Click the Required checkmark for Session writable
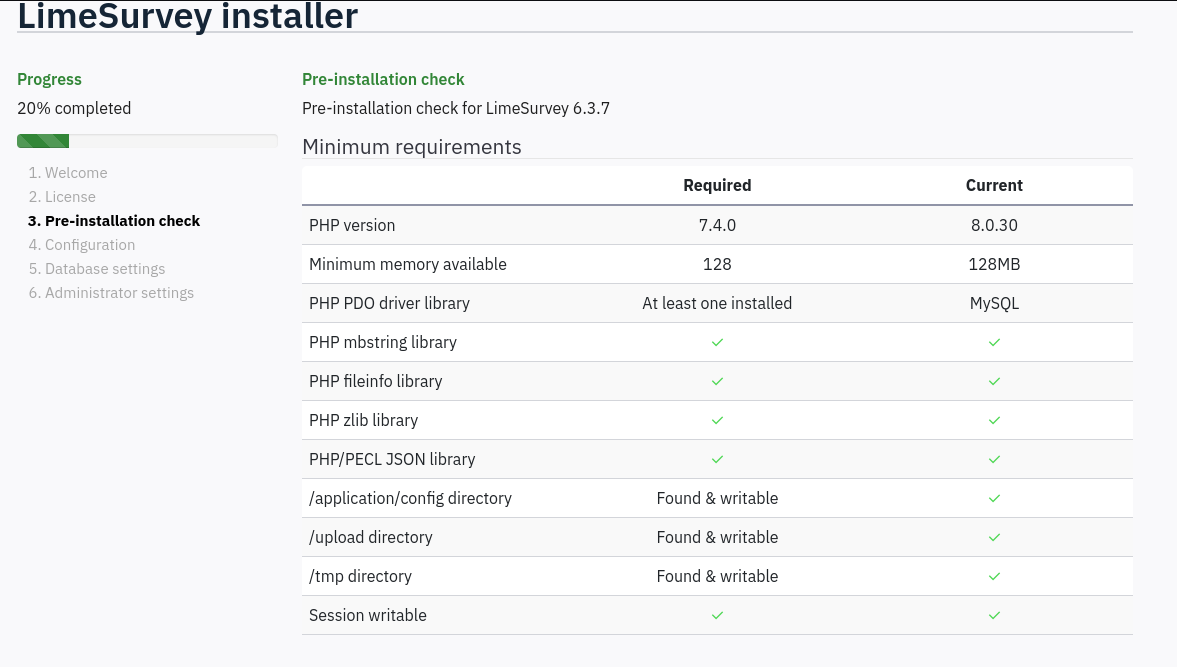This screenshot has height=667, width=1177. pos(717,615)
